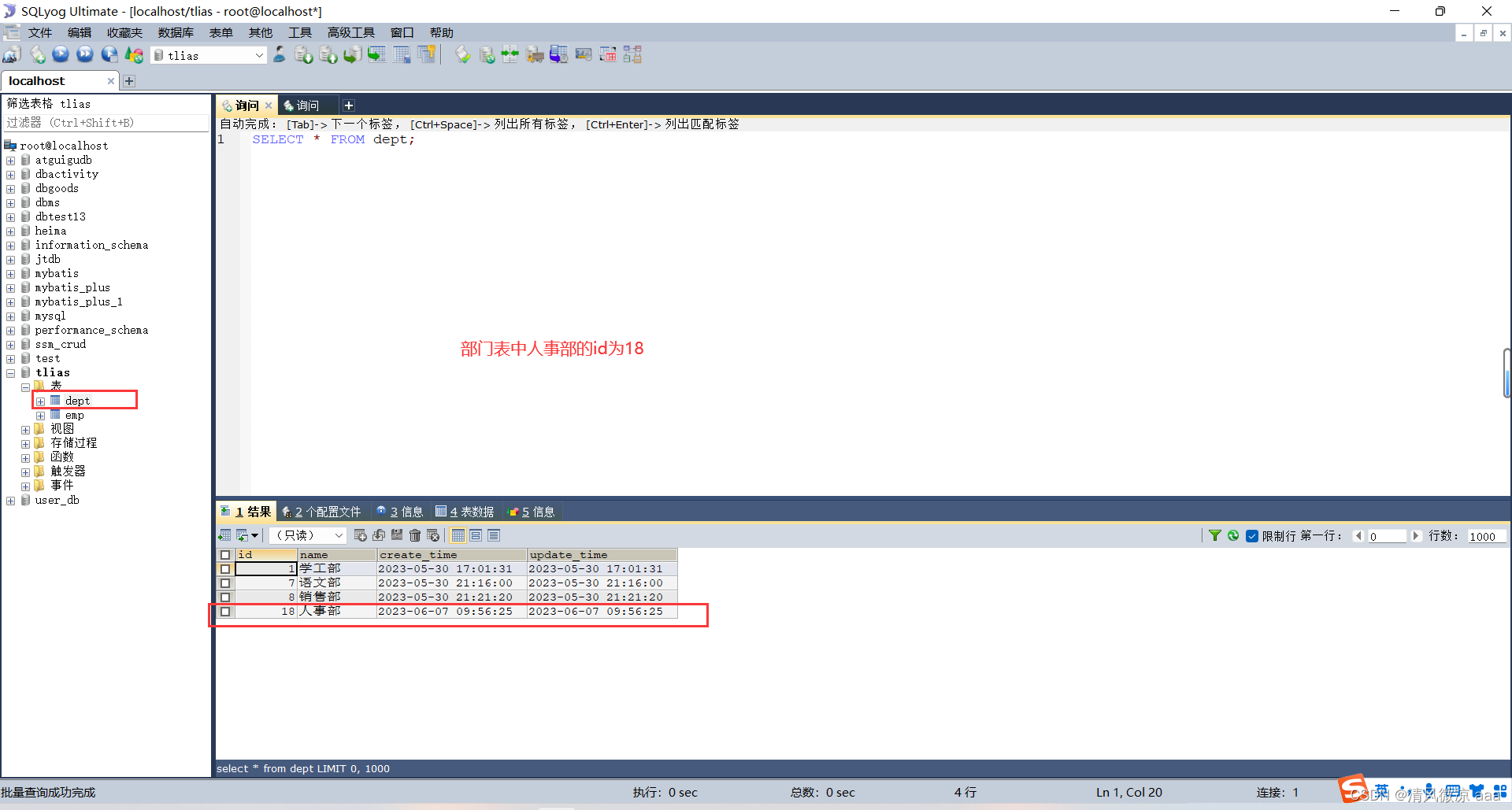
Task: Open the 数据库 menu
Action: coord(176,32)
